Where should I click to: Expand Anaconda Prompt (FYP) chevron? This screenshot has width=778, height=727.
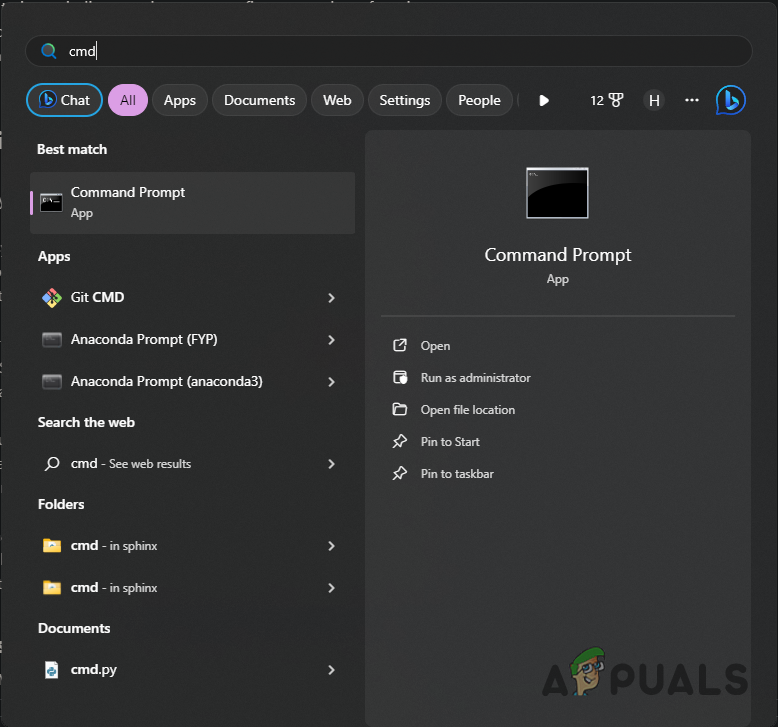coord(331,340)
